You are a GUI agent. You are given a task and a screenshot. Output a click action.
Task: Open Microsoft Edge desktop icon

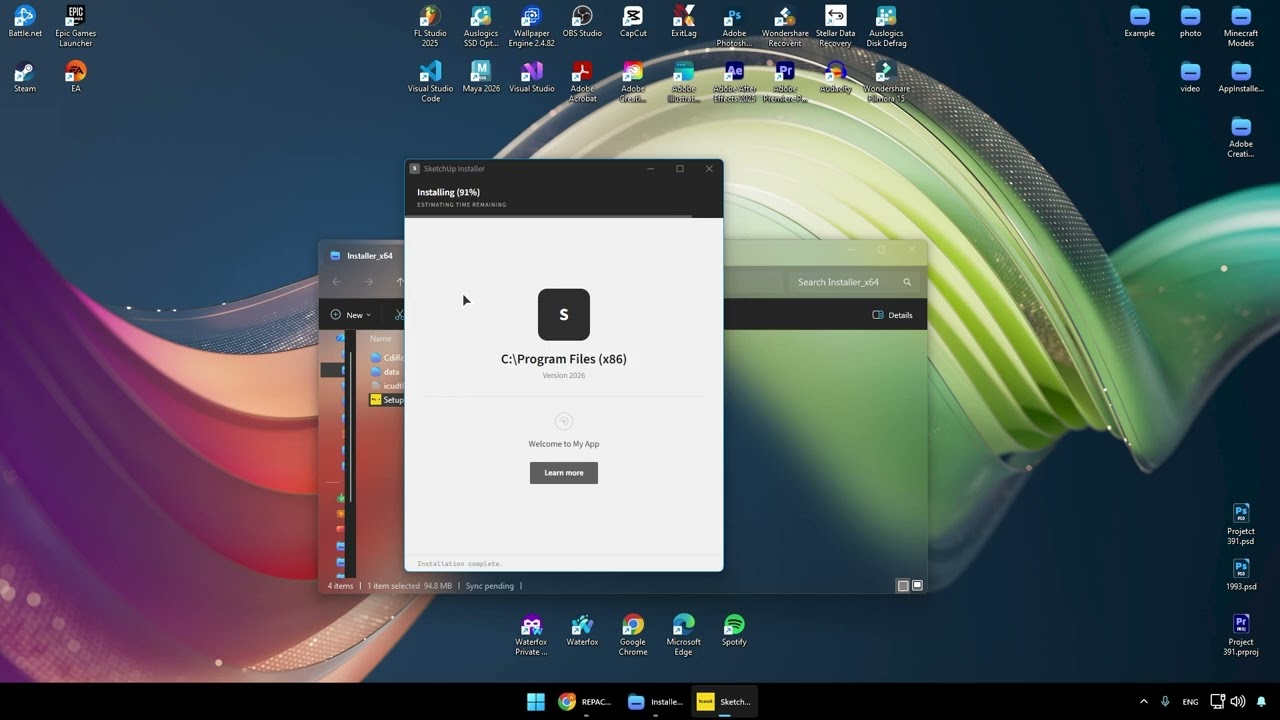point(684,636)
